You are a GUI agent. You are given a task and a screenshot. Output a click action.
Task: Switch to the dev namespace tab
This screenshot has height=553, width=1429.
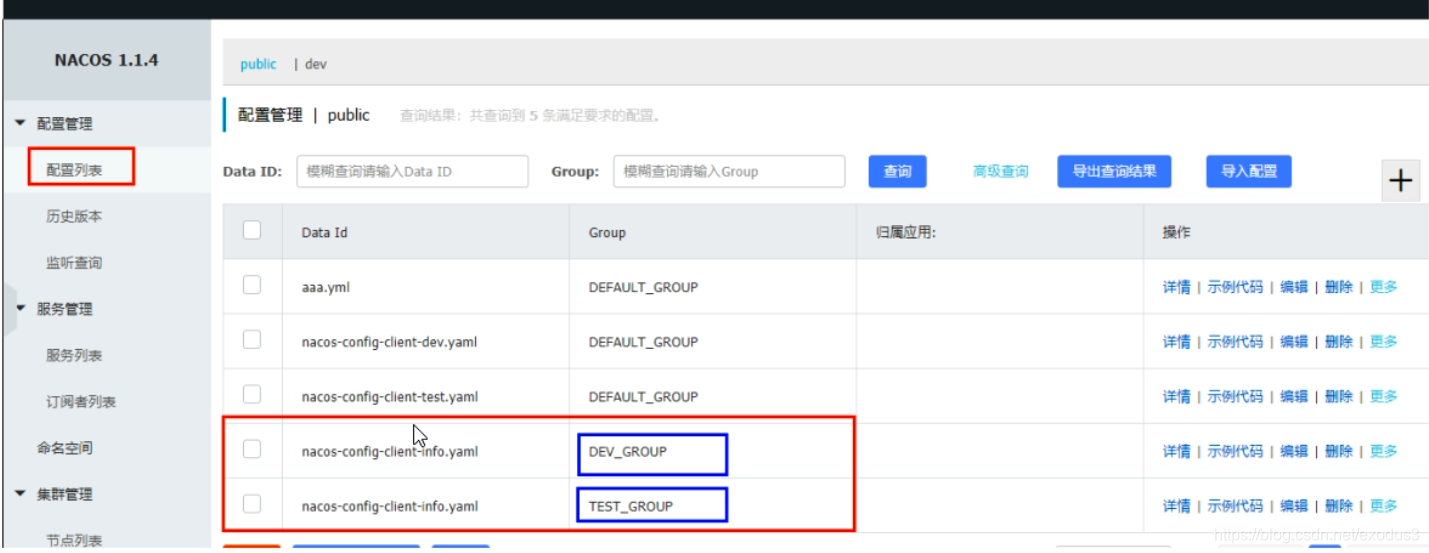click(316, 64)
